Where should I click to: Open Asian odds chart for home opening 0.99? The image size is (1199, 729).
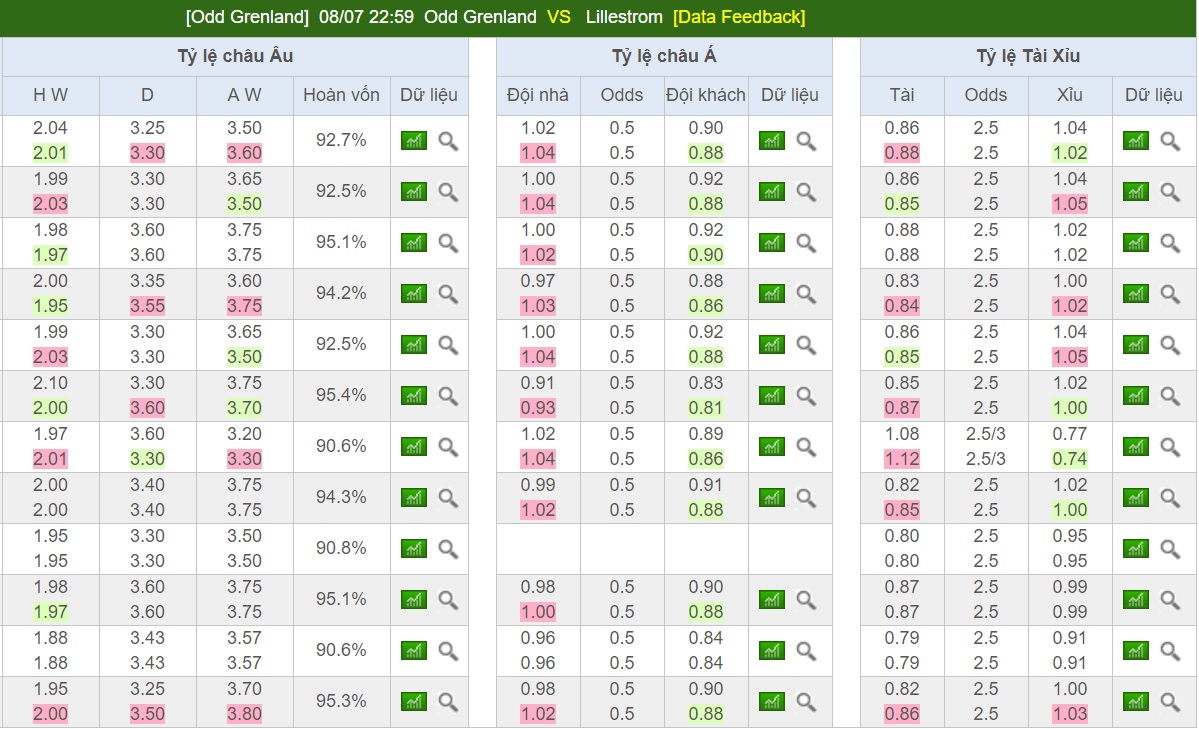[772, 498]
